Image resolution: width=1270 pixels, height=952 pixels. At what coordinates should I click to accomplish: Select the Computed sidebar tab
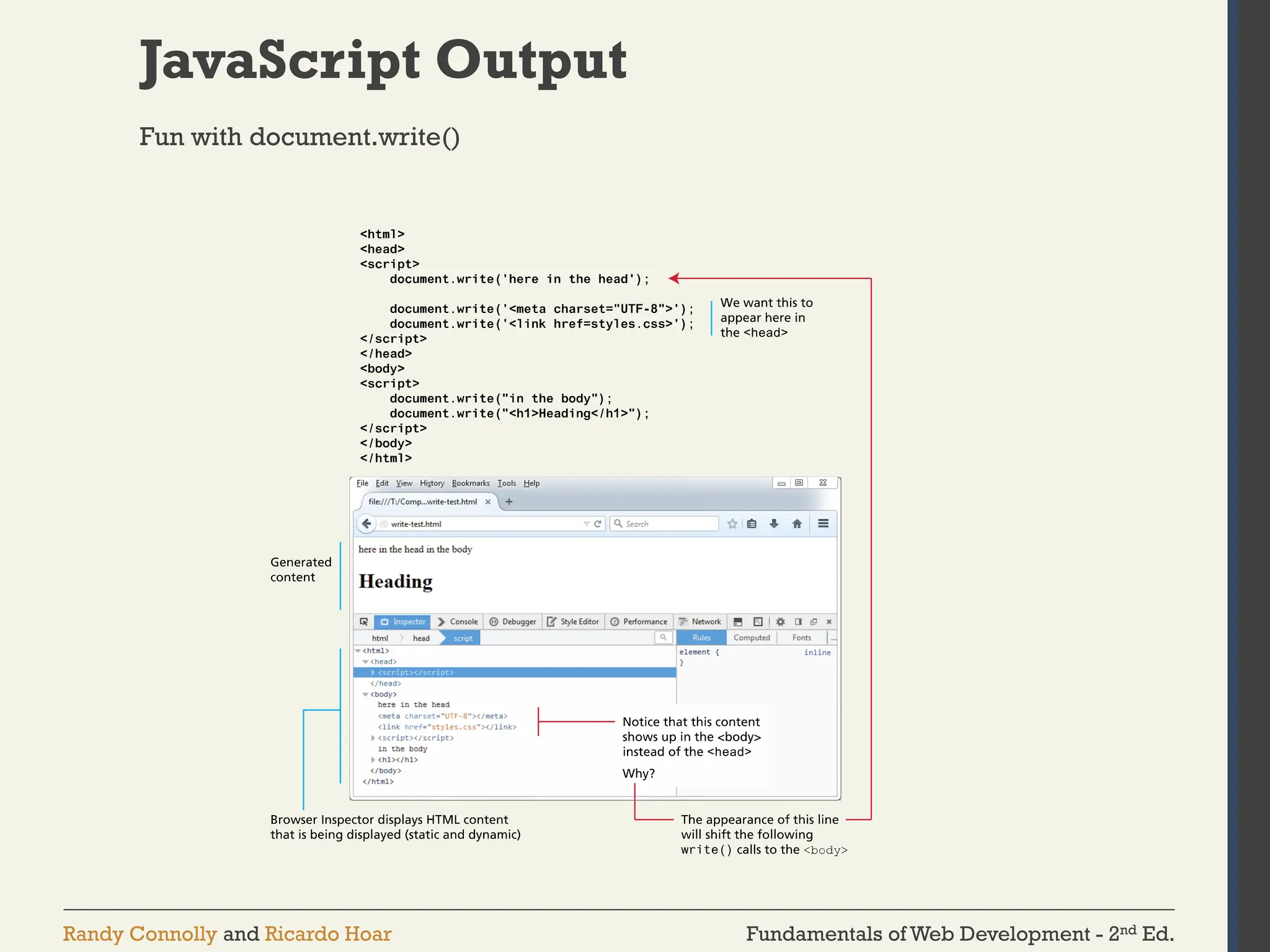pyautogui.click(x=752, y=638)
